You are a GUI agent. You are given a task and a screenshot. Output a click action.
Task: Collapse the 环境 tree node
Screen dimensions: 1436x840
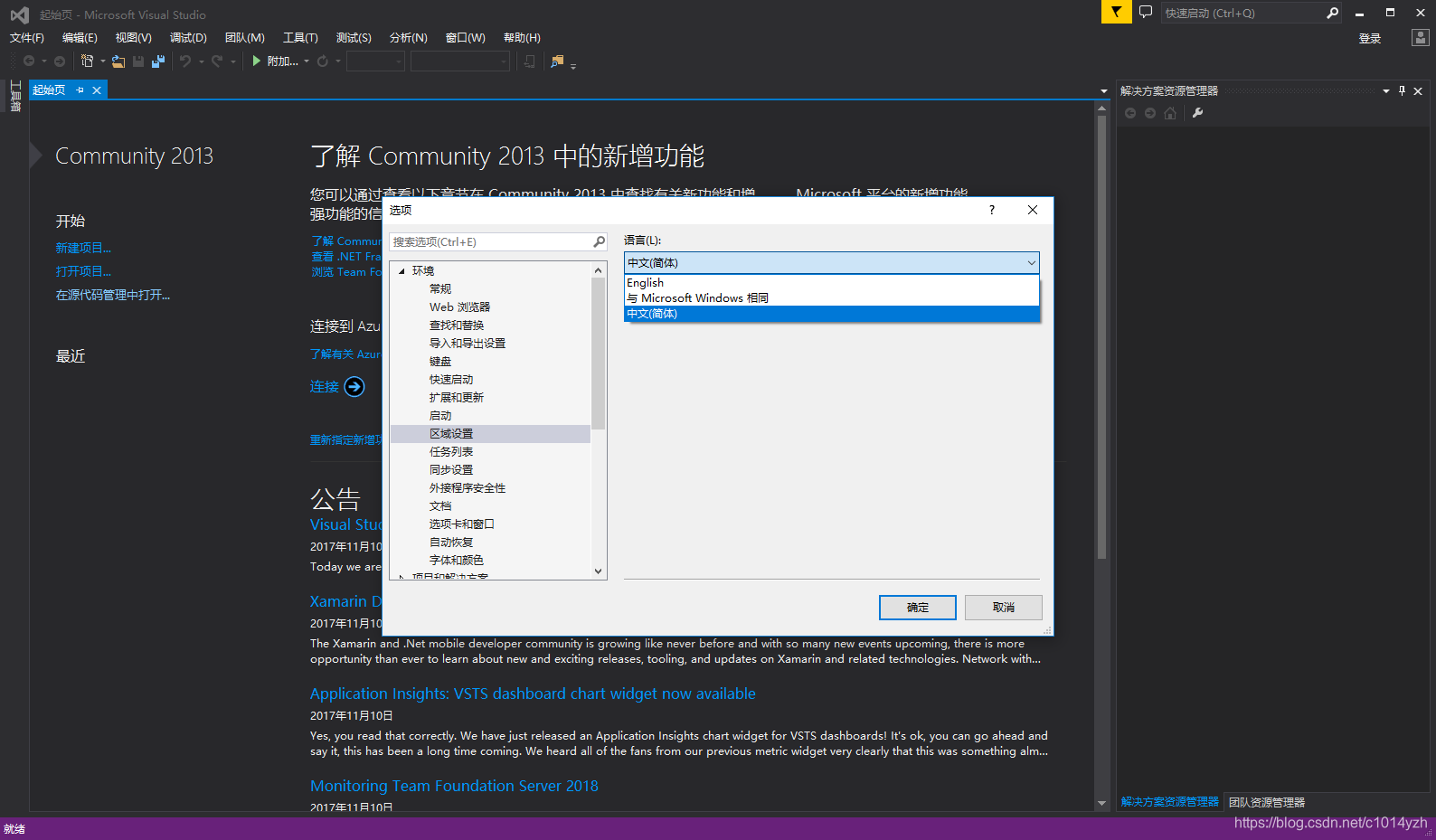(x=402, y=271)
